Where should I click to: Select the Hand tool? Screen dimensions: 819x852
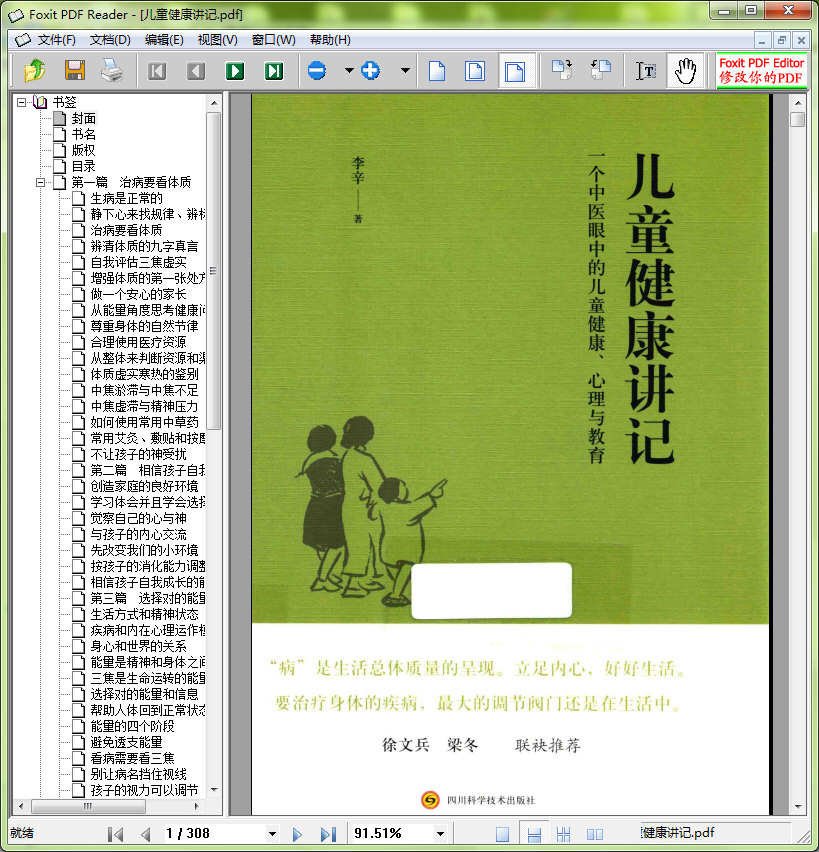[x=685, y=71]
